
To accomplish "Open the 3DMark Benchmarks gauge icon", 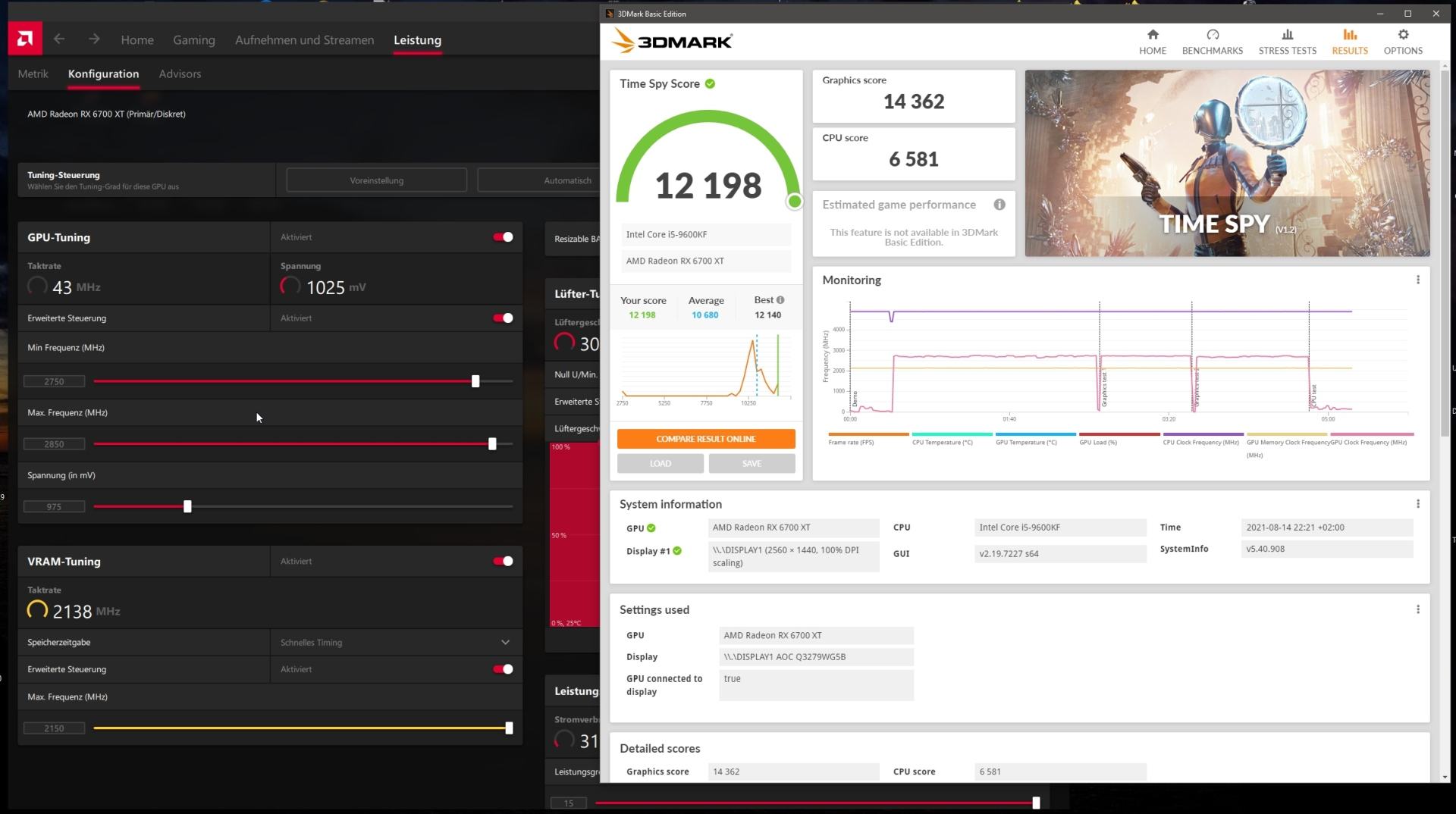I will click(1213, 35).
